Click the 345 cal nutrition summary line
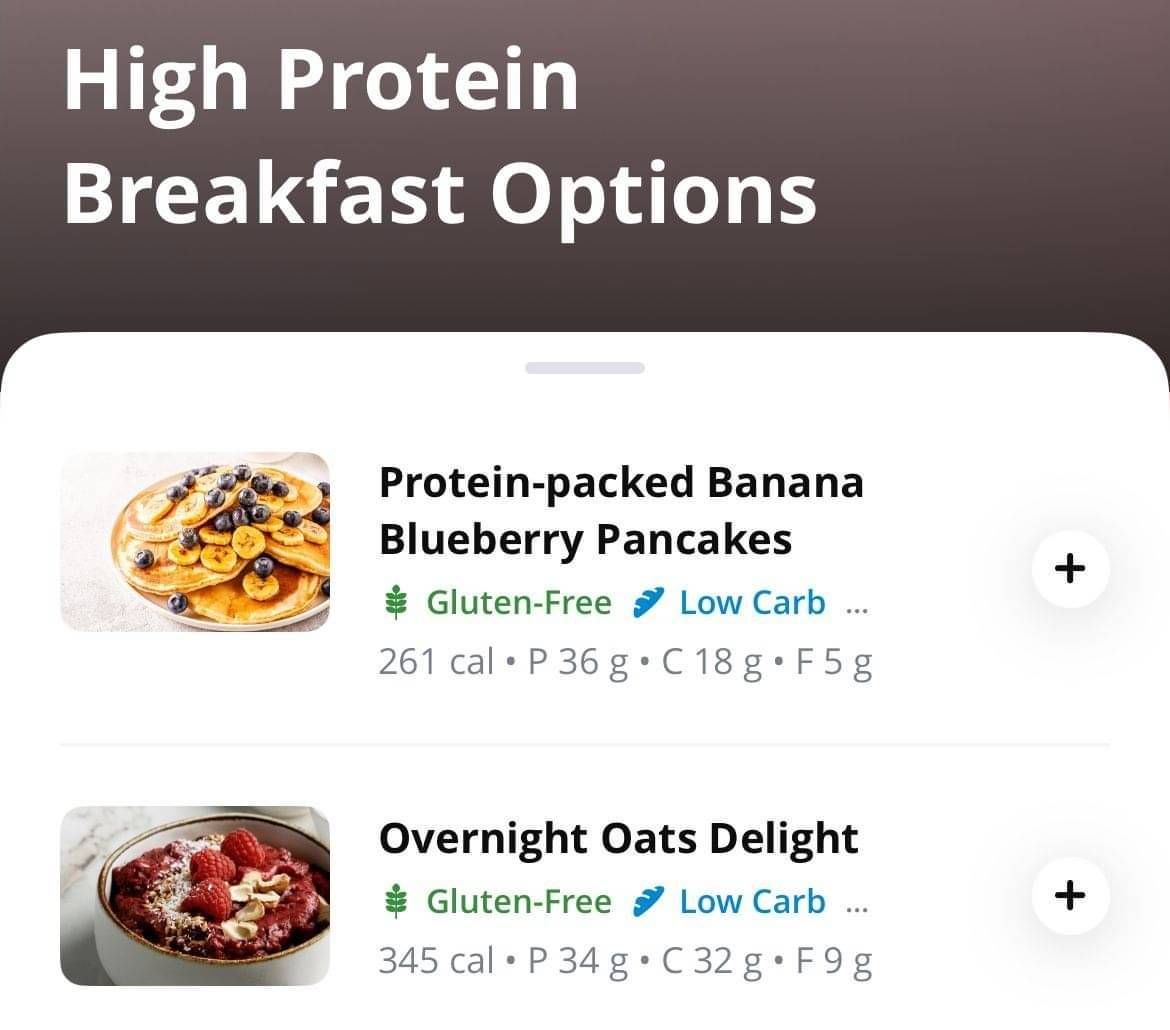The image size is (1170, 1030). tap(625, 961)
